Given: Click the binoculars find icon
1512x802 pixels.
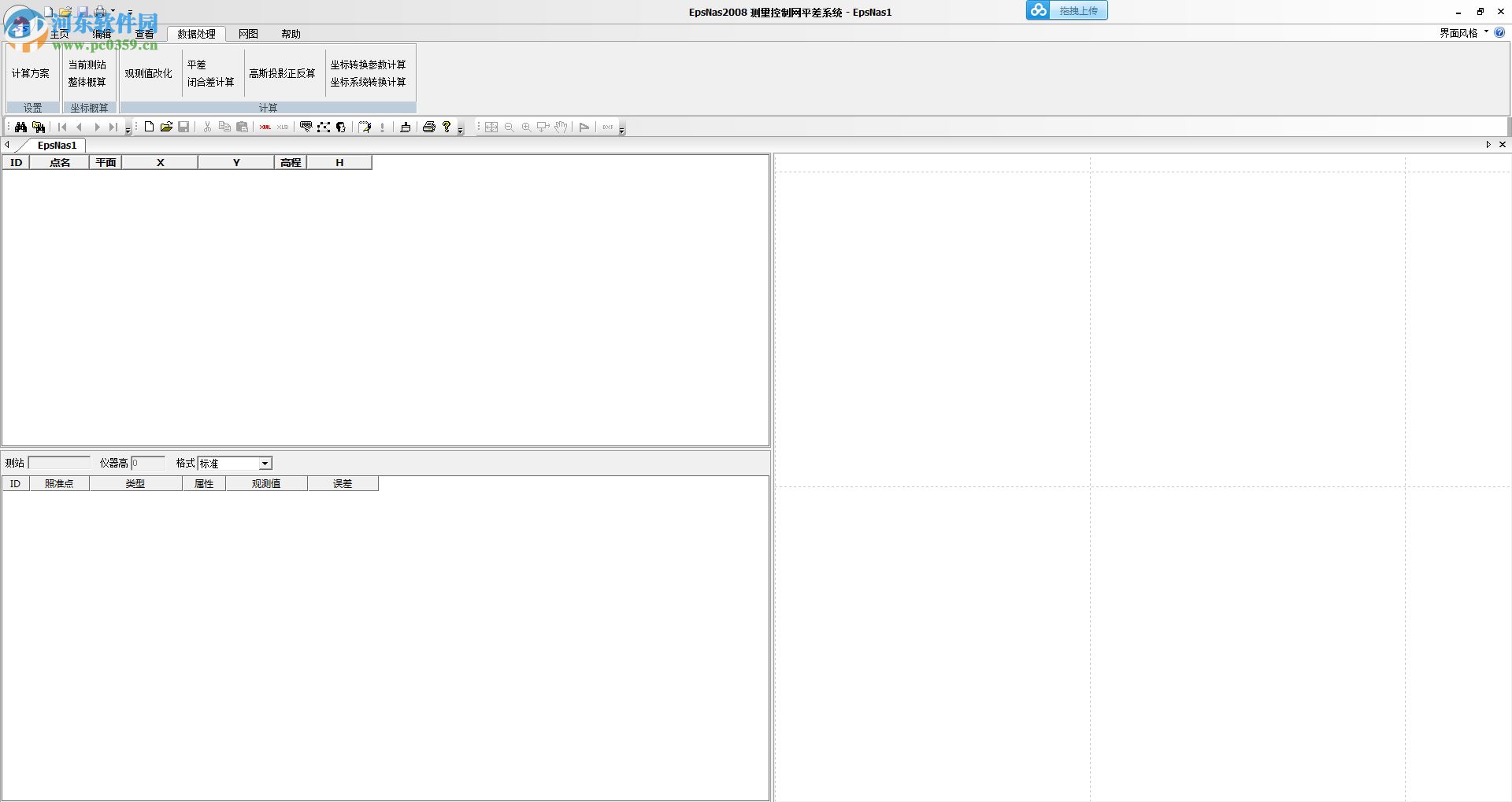Looking at the screenshot, I should point(20,127).
